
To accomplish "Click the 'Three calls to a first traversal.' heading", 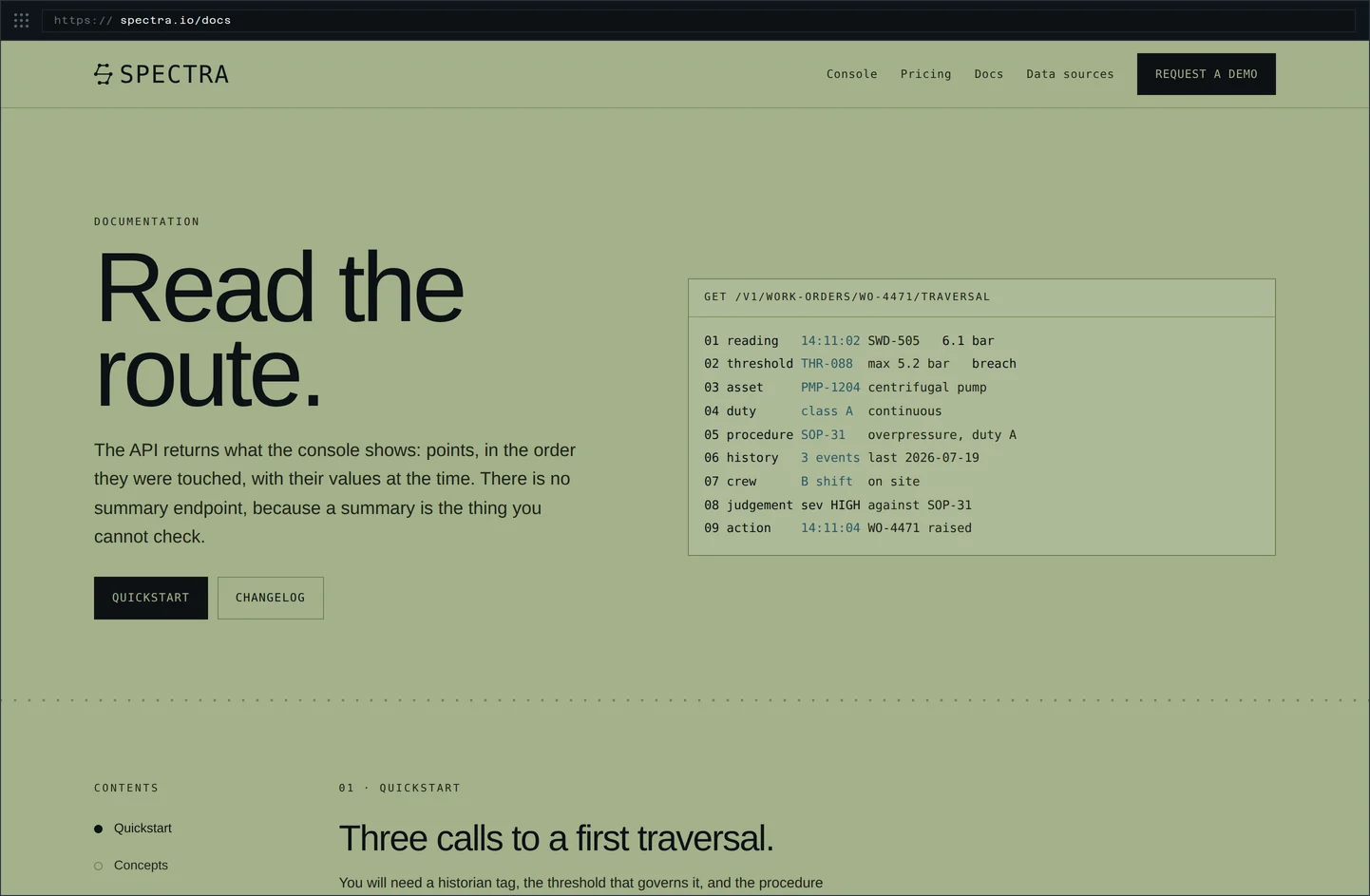I will [557, 839].
